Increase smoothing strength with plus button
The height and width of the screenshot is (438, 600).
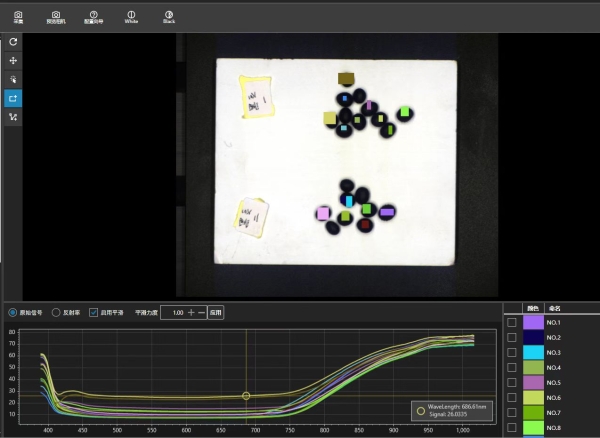190,312
